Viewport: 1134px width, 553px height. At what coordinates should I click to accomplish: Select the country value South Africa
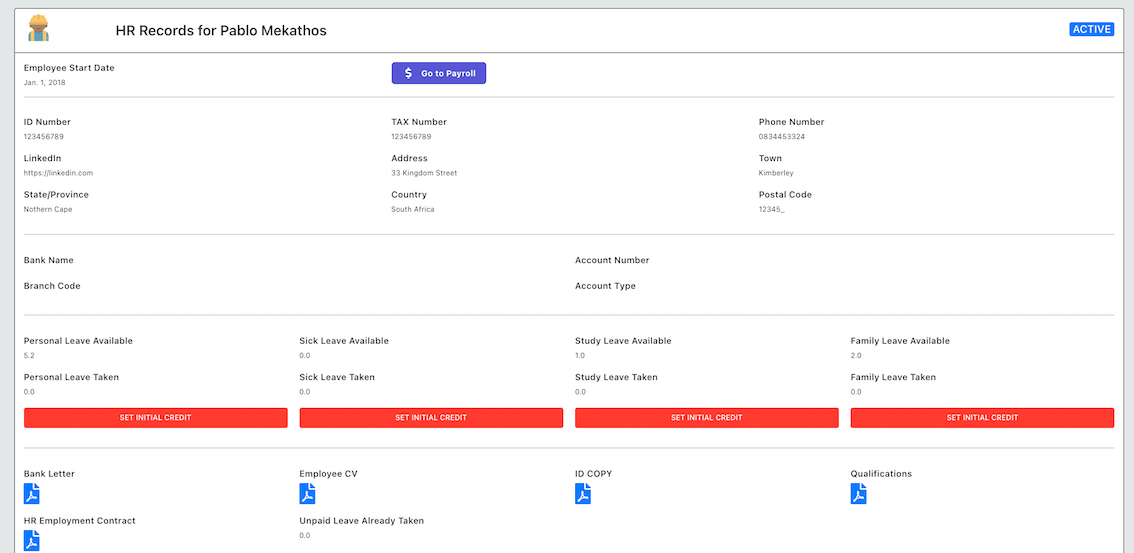click(x=413, y=210)
